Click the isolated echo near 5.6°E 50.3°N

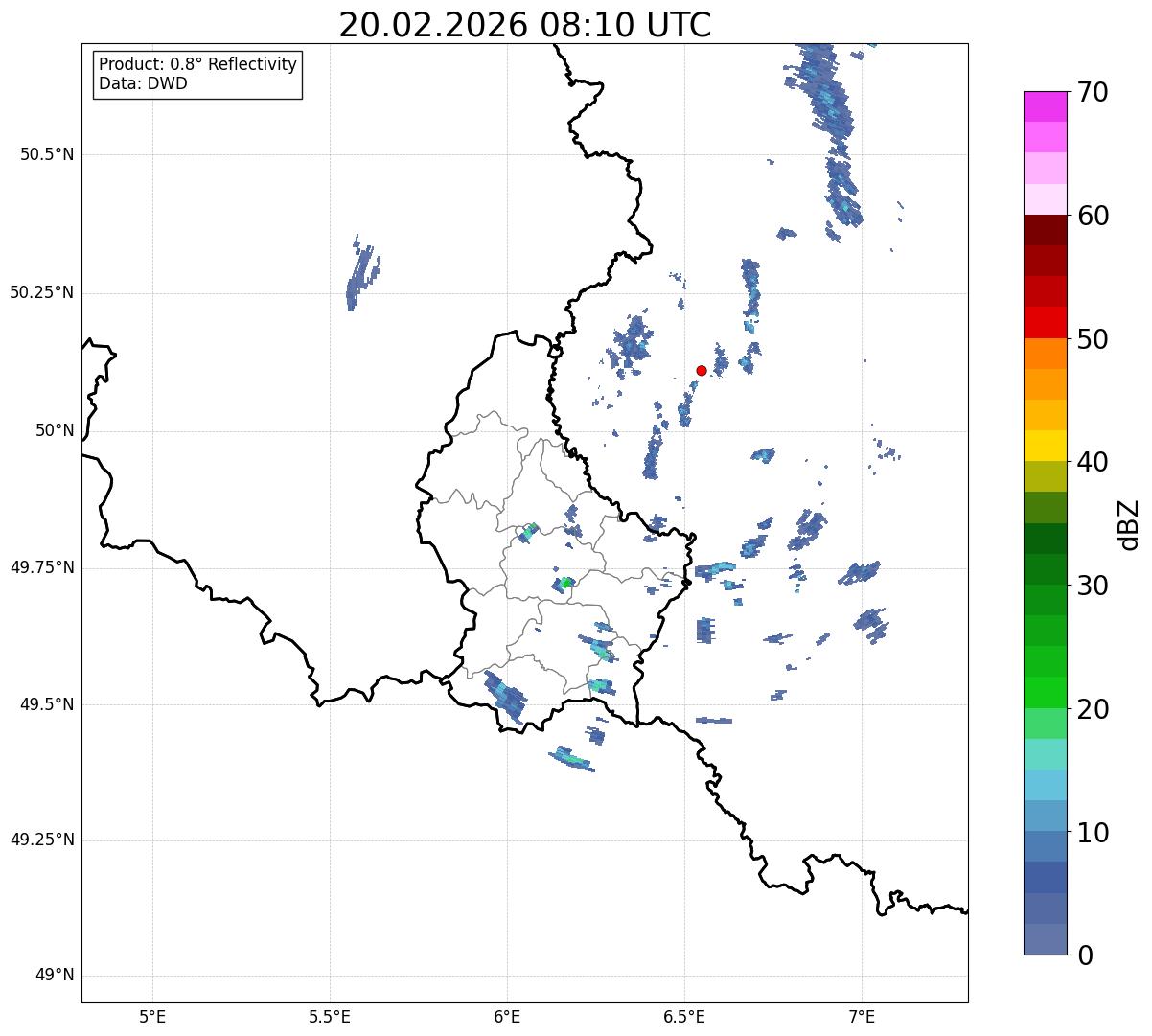pyautogui.click(x=361, y=273)
